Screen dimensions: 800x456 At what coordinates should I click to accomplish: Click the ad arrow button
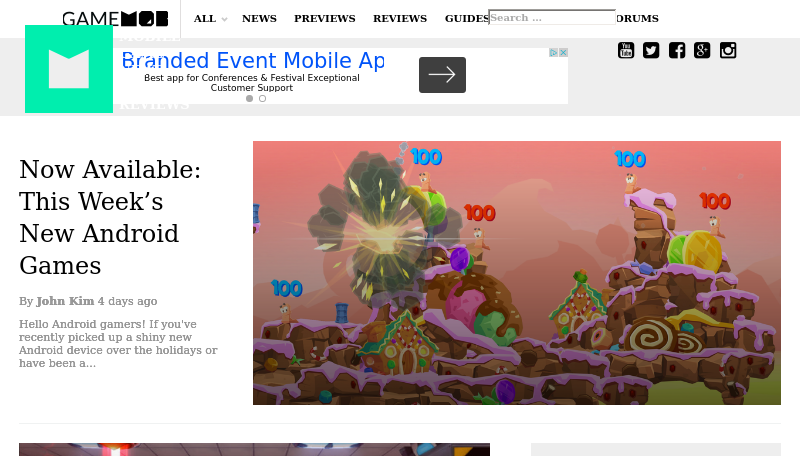[442, 75]
